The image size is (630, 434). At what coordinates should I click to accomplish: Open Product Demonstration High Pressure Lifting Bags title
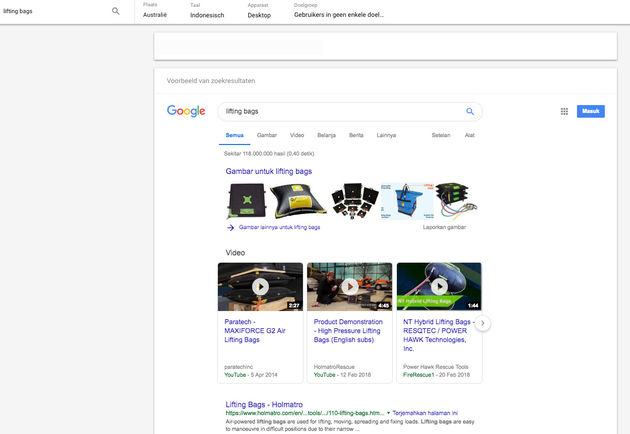[348, 331]
